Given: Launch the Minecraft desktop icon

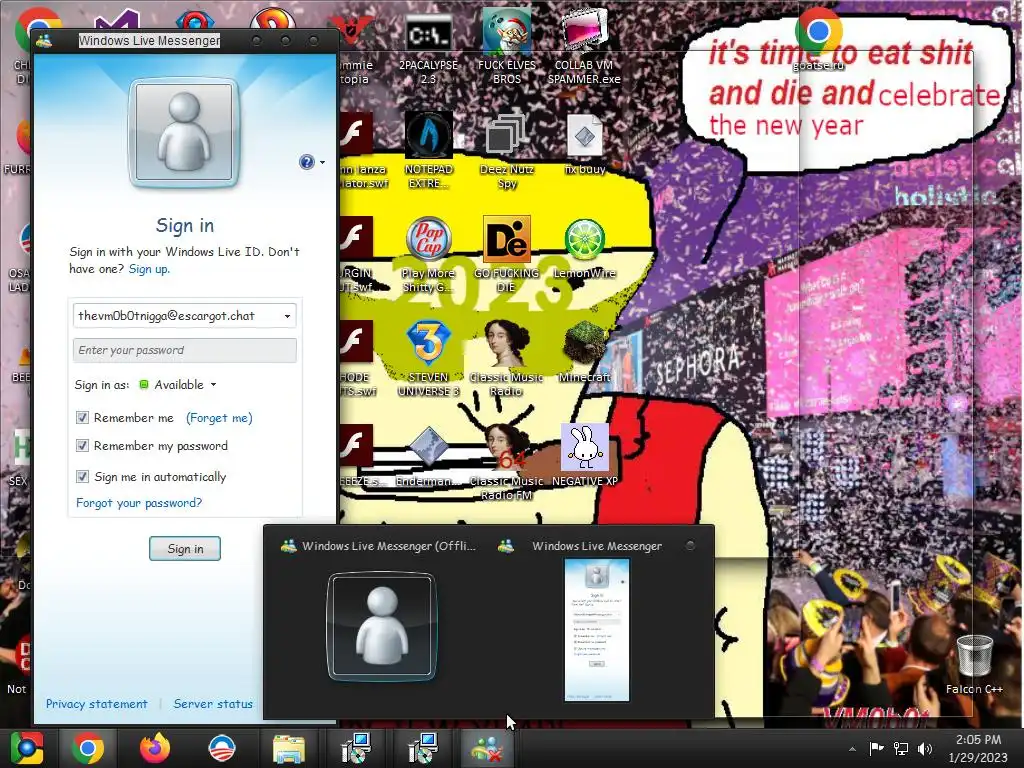Looking at the screenshot, I should point(584,353).
